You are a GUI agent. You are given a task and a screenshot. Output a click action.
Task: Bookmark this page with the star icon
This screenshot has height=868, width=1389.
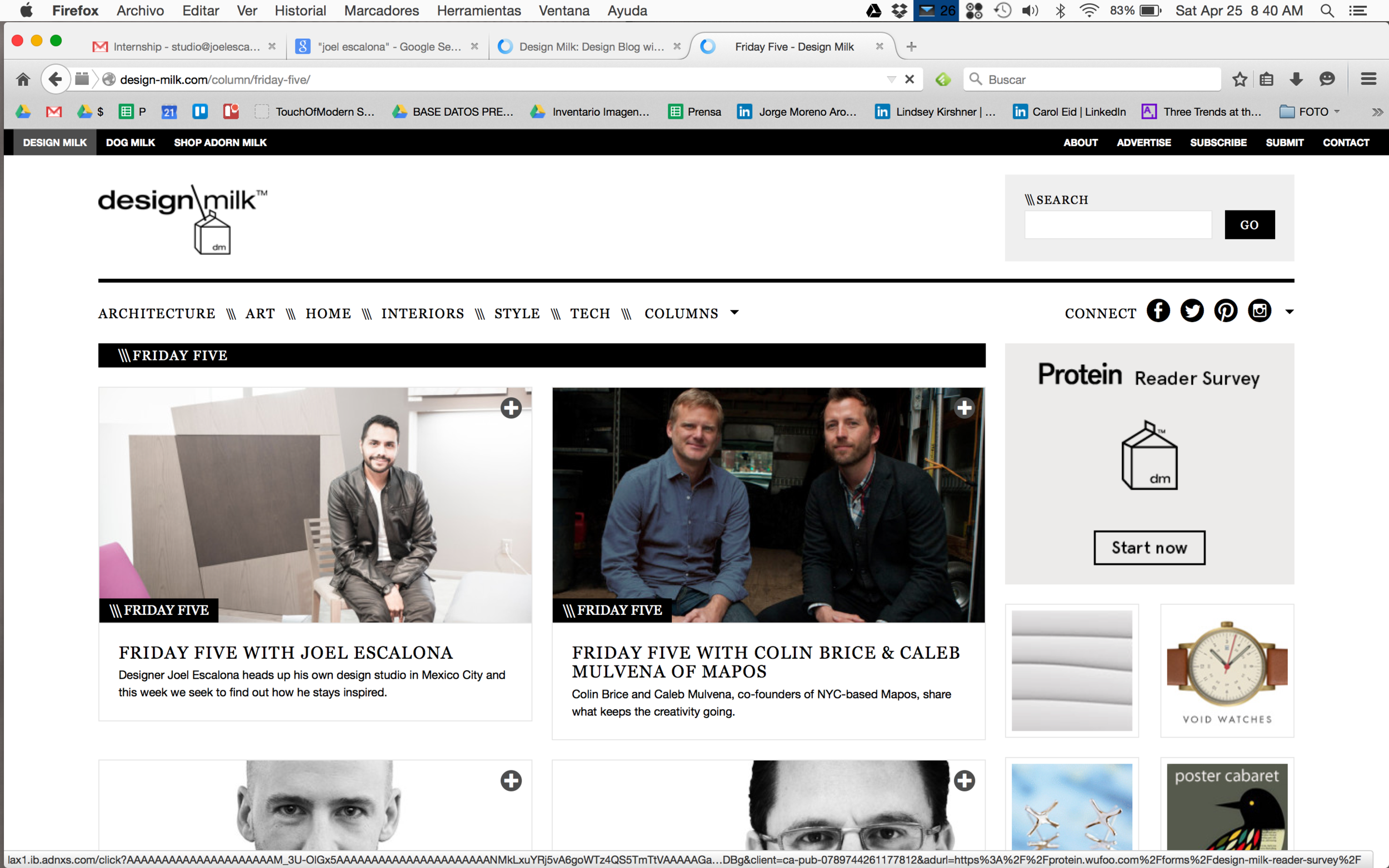(1239, 79)
